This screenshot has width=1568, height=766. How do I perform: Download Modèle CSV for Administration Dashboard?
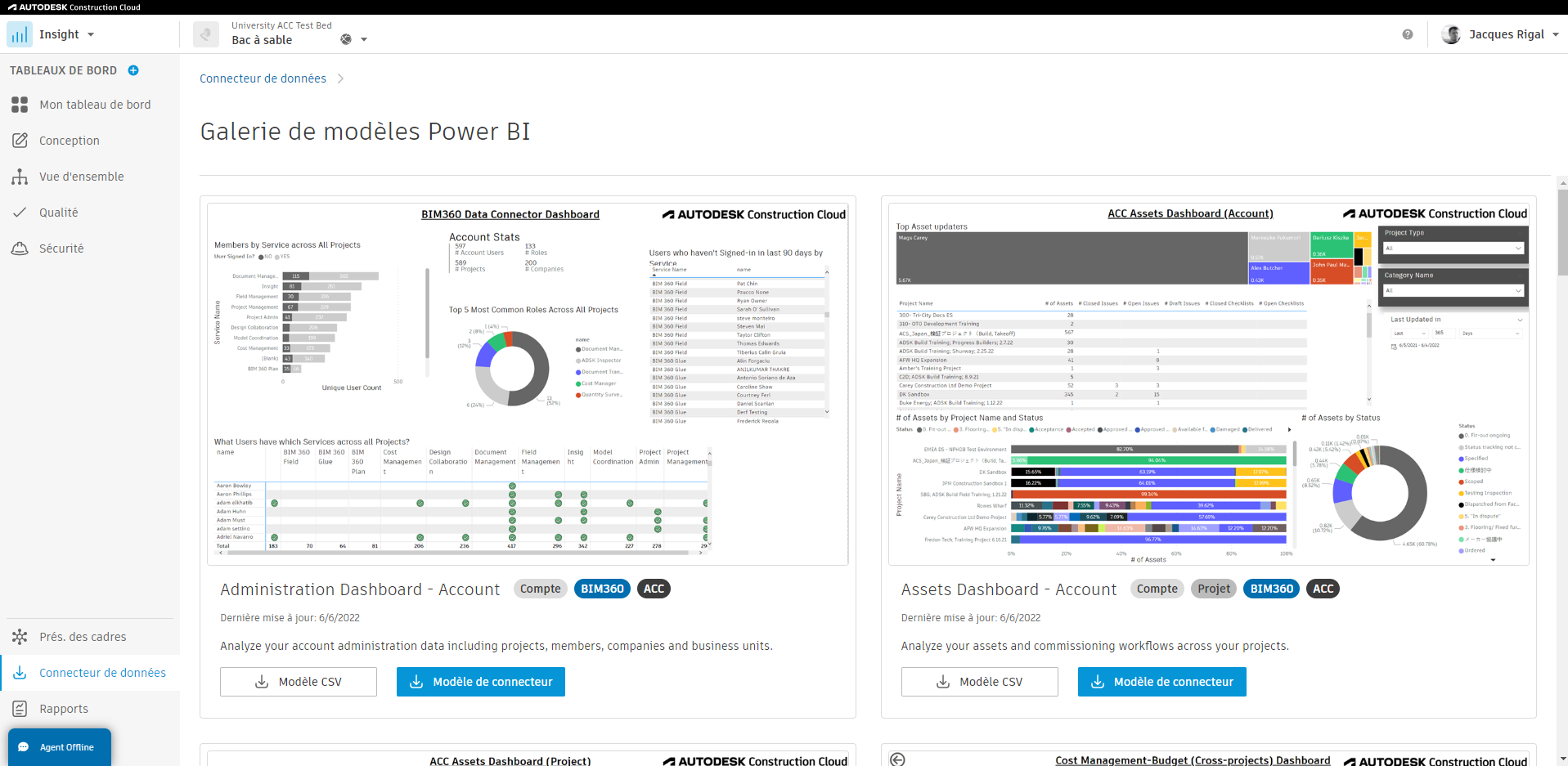(299, 682)
